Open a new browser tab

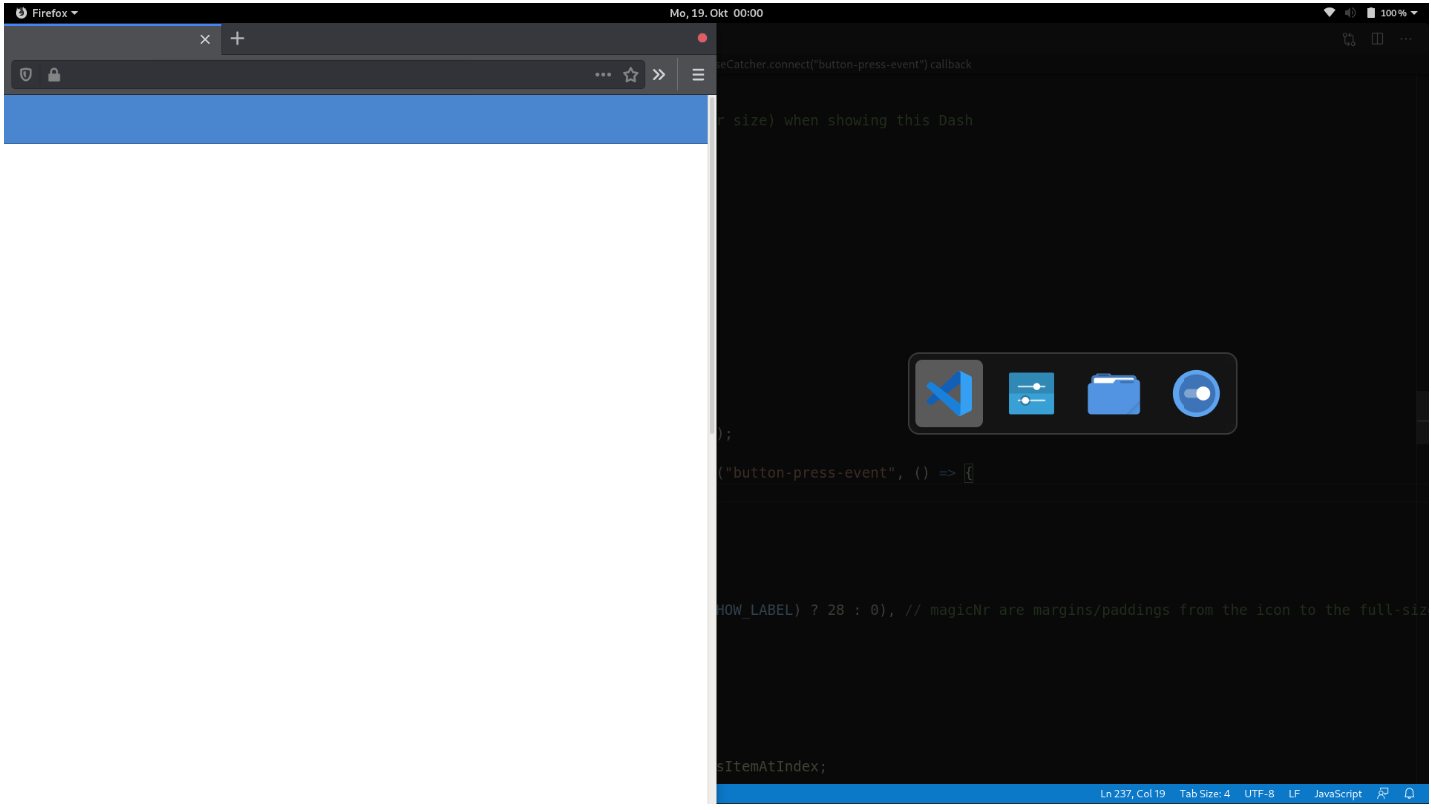237,38
